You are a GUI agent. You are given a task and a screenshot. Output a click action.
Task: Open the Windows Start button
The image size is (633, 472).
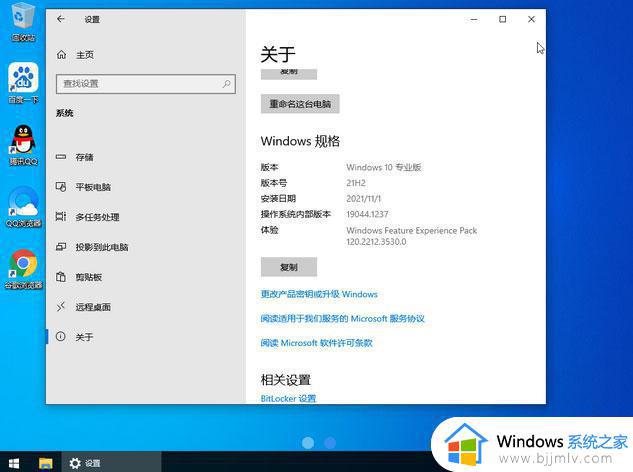(14, 463)
